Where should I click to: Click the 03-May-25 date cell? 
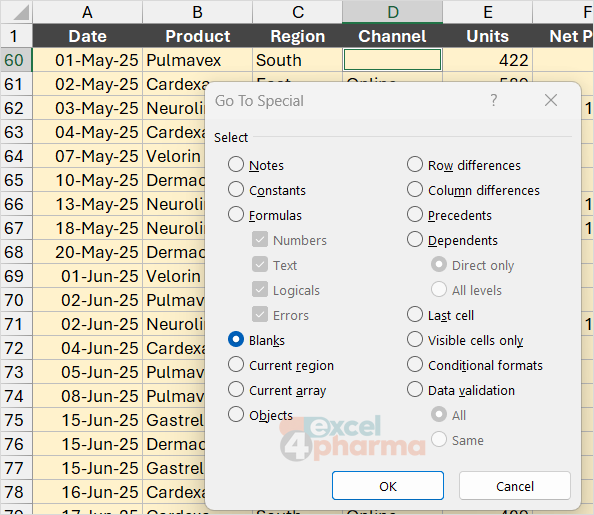coord(88,108)
